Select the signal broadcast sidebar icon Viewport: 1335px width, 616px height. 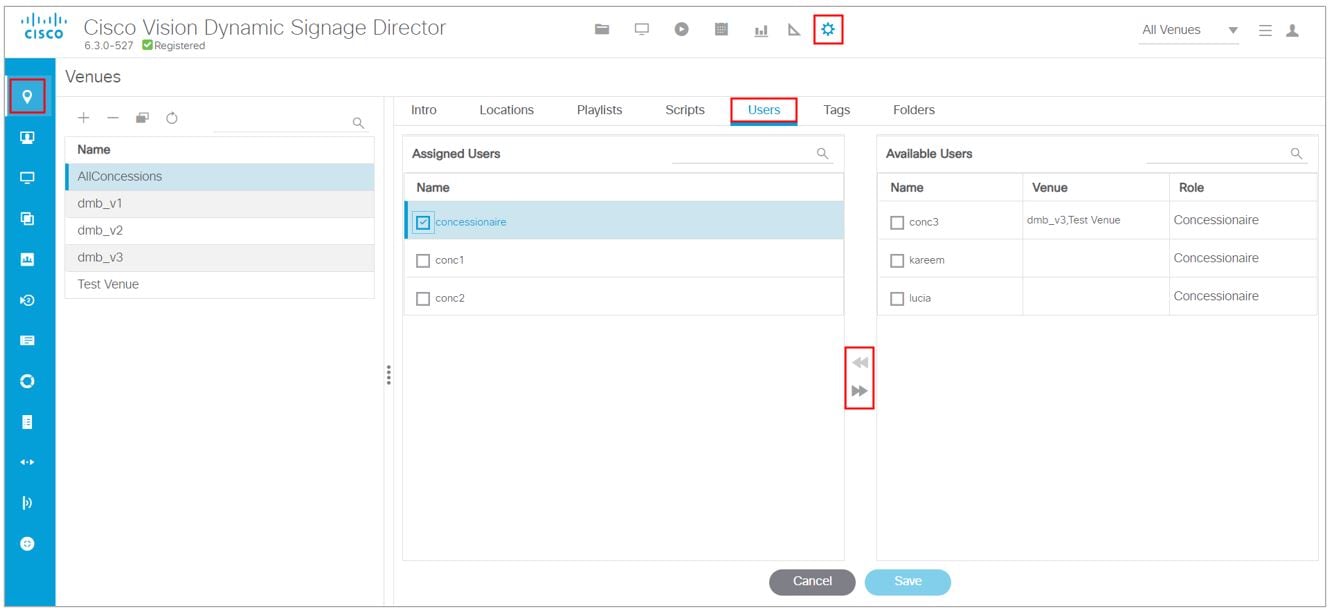(x=27, y=503)
